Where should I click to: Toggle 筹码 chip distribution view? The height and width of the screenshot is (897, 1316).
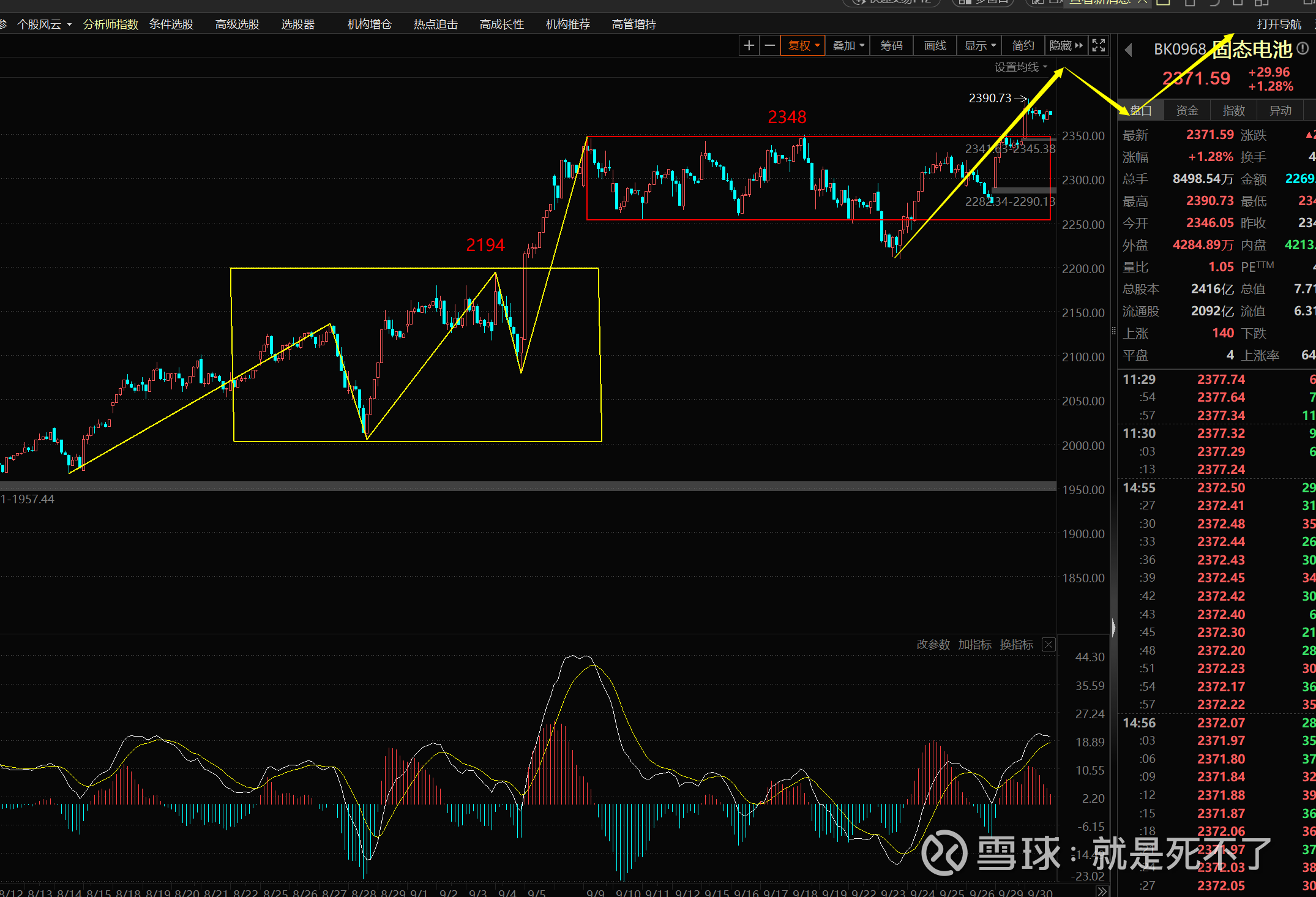tap(891, 45)
